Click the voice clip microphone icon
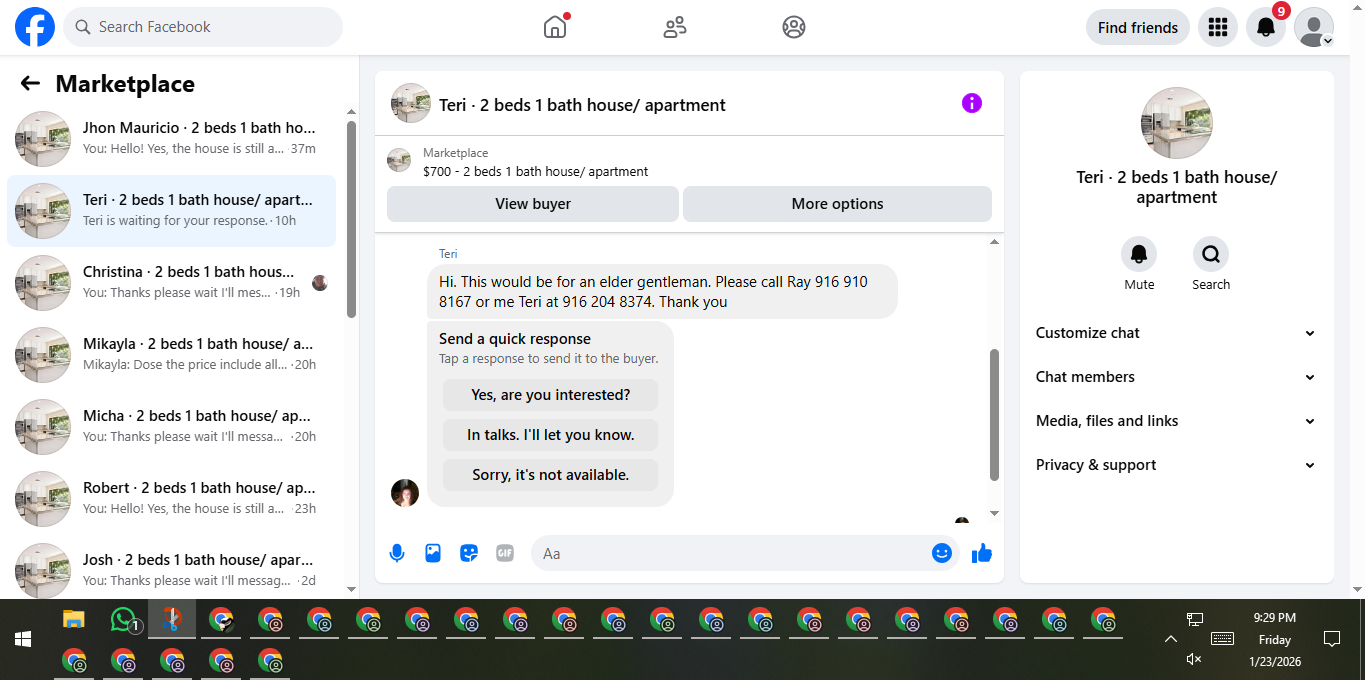The width and height of the screenshot is (1365, 680). (397, 553)
